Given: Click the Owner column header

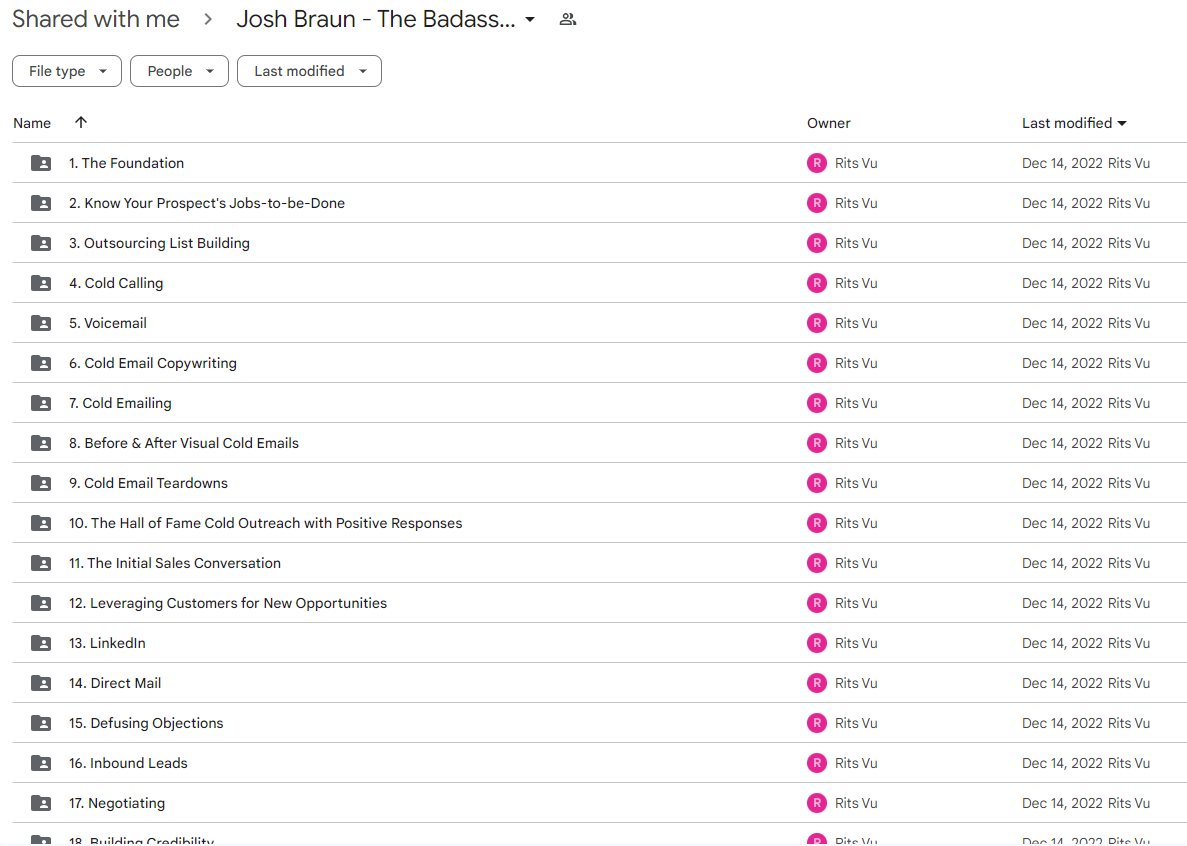Looking at the screenshot, I should (828, 123).
